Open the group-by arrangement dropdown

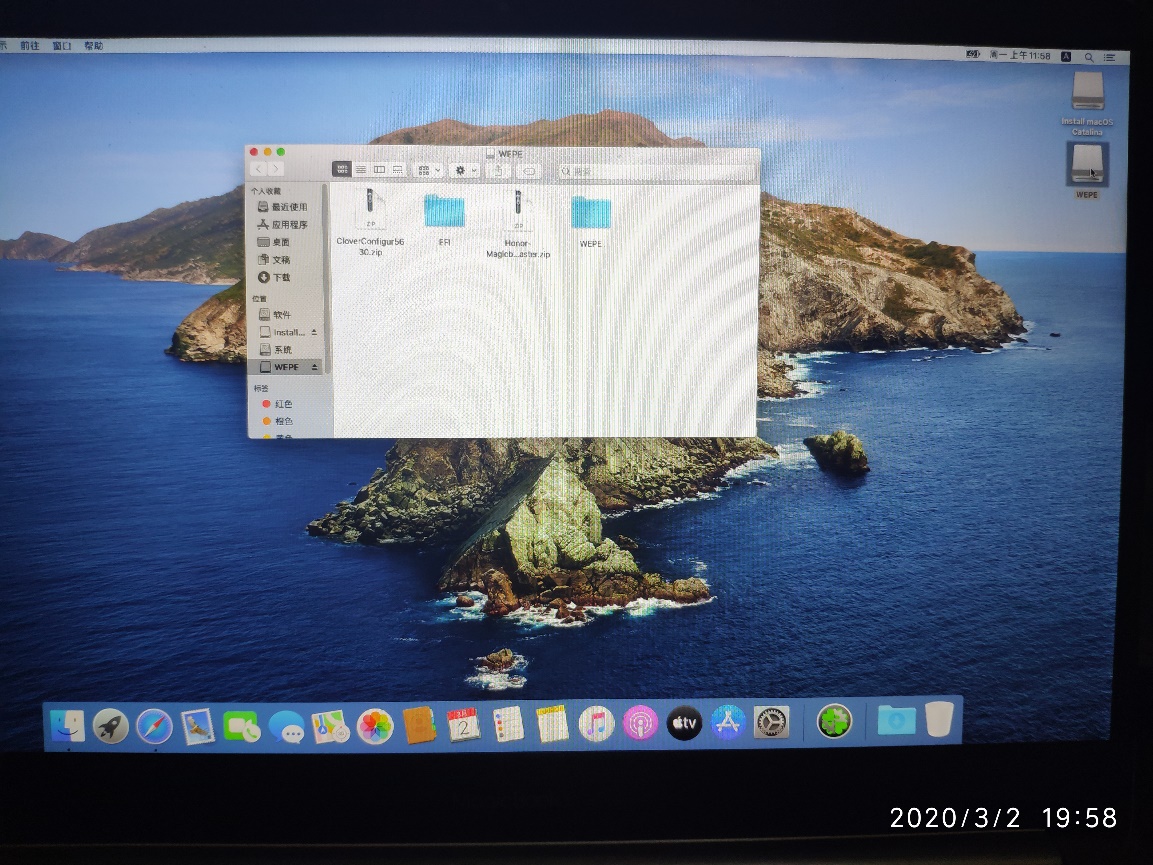pyautogui.click(x=429, y=170)
